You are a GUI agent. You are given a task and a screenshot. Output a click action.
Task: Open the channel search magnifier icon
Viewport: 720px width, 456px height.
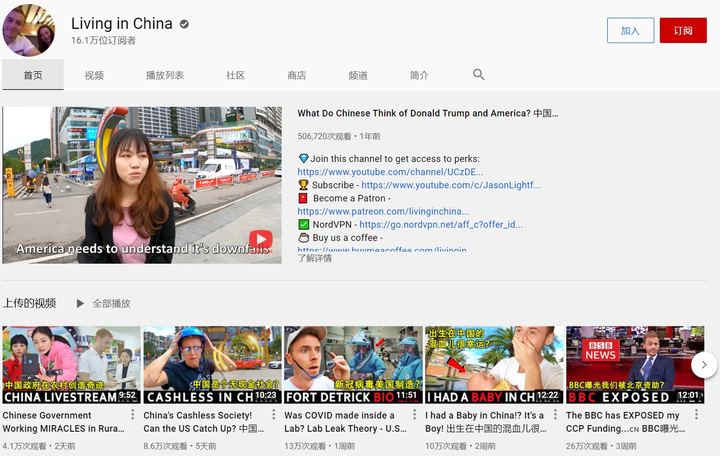478,74
